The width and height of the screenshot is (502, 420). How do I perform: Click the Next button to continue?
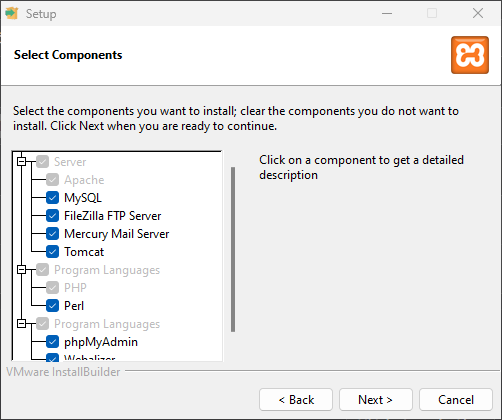coord(376,399)
